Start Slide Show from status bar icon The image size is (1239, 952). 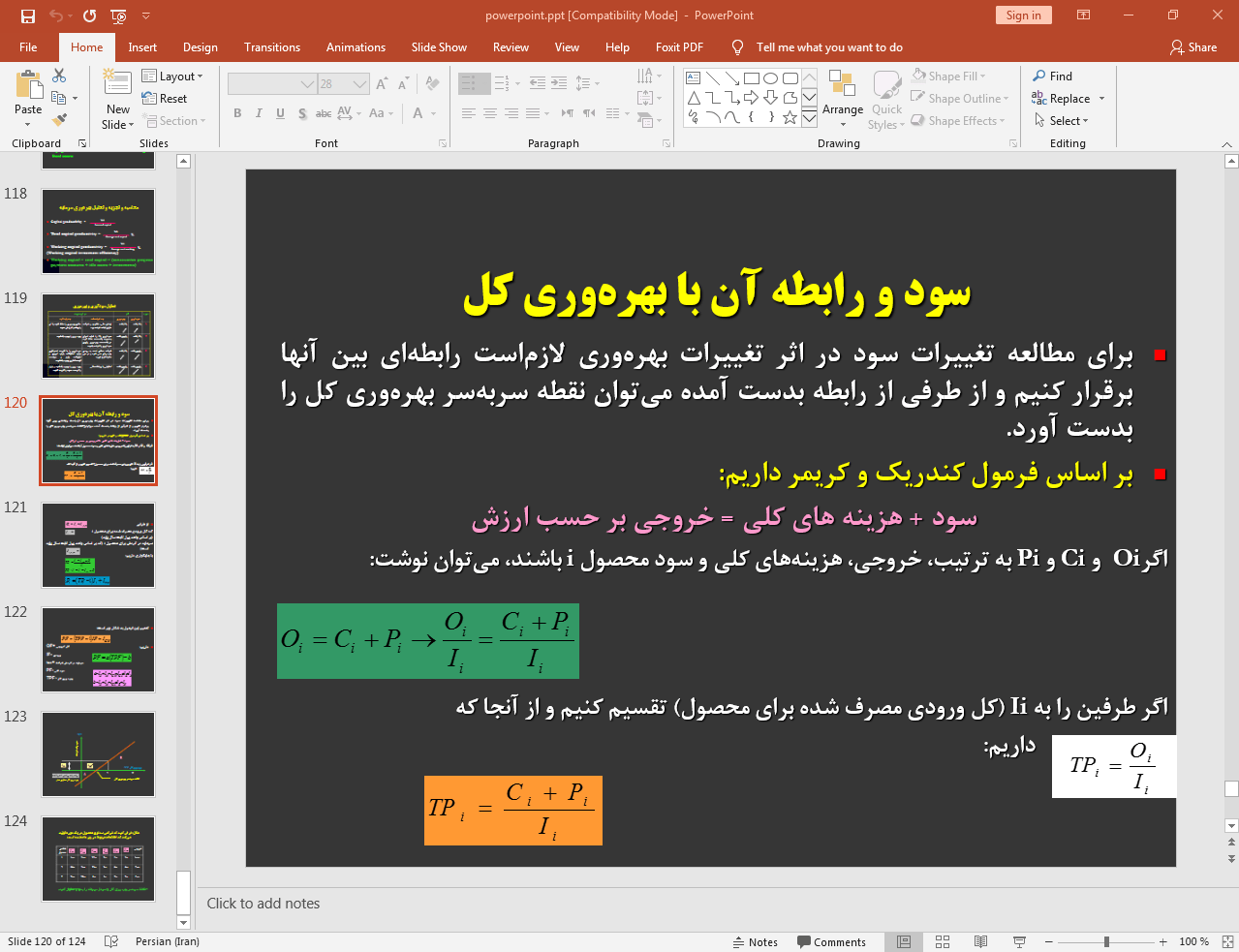point(1019,941)
